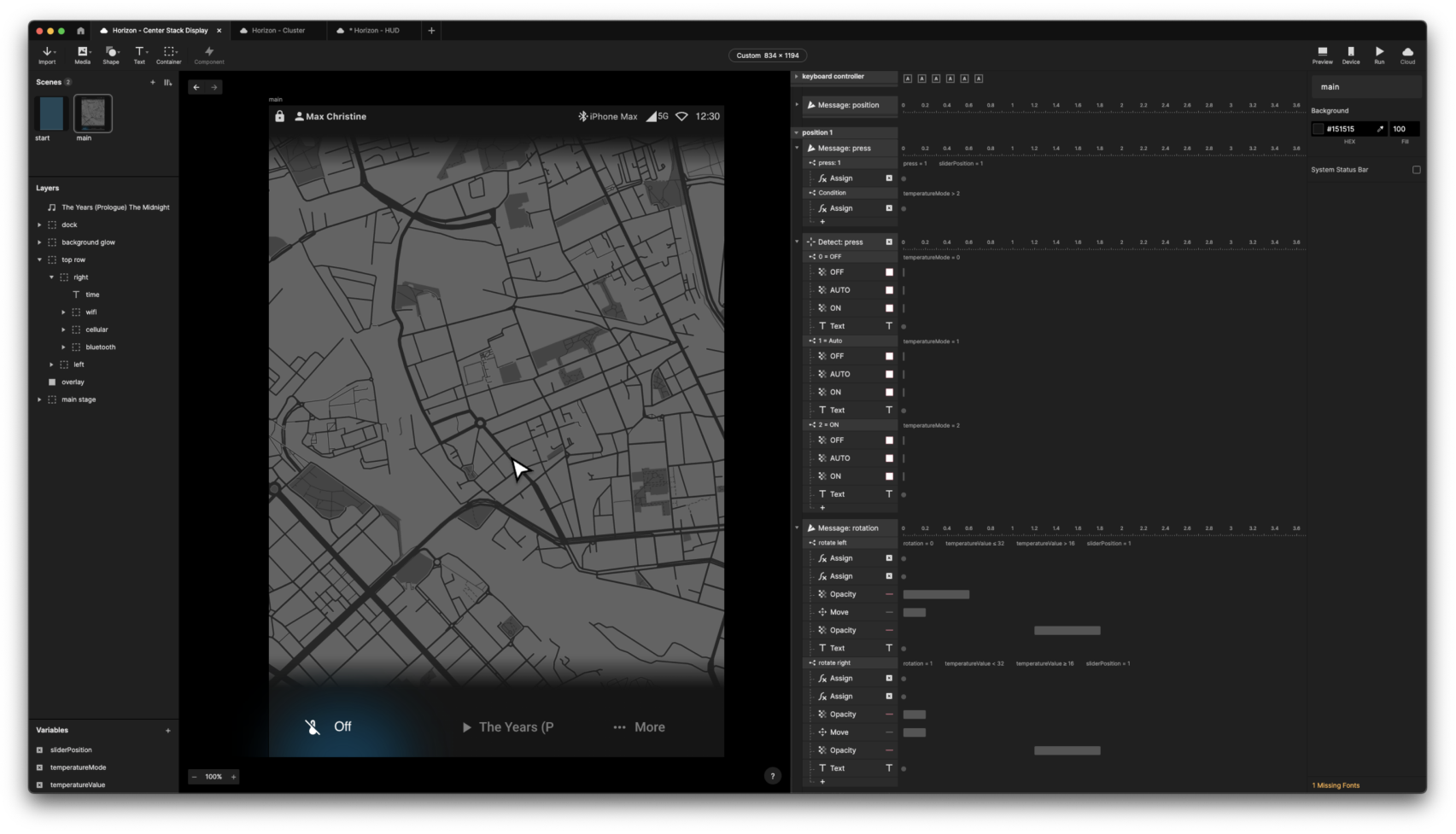Expand the cellular layer
1456x834 pixels.
(63, 330)
